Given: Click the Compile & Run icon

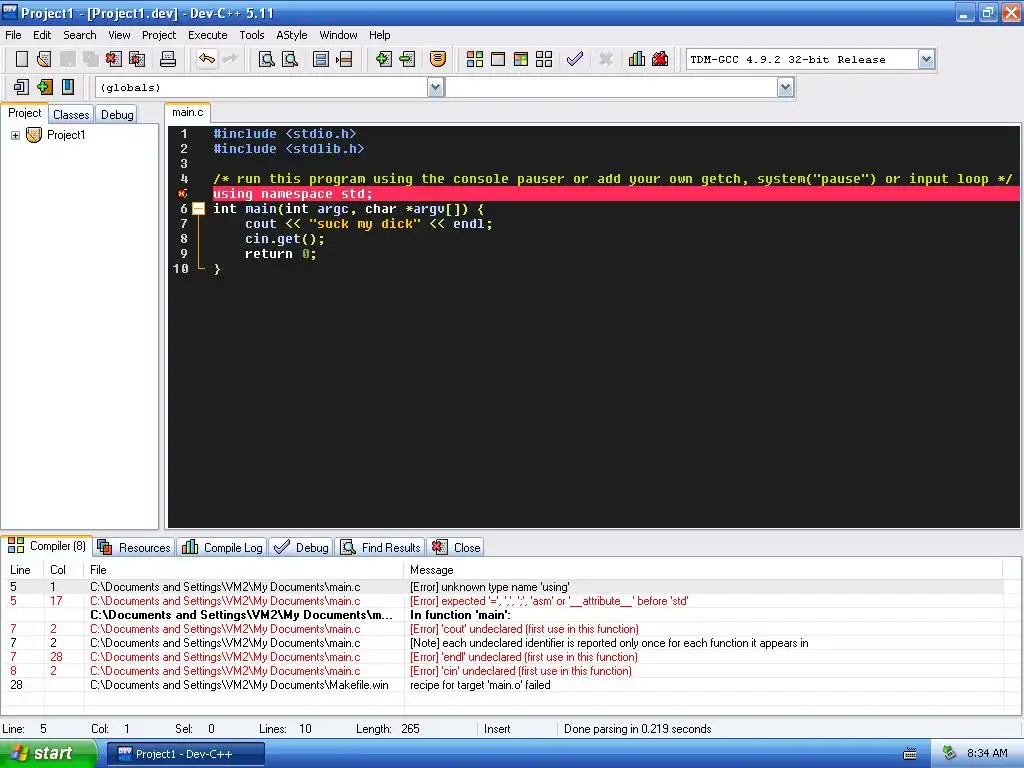Looking at the screenshot, I should [x=520, y=59].
